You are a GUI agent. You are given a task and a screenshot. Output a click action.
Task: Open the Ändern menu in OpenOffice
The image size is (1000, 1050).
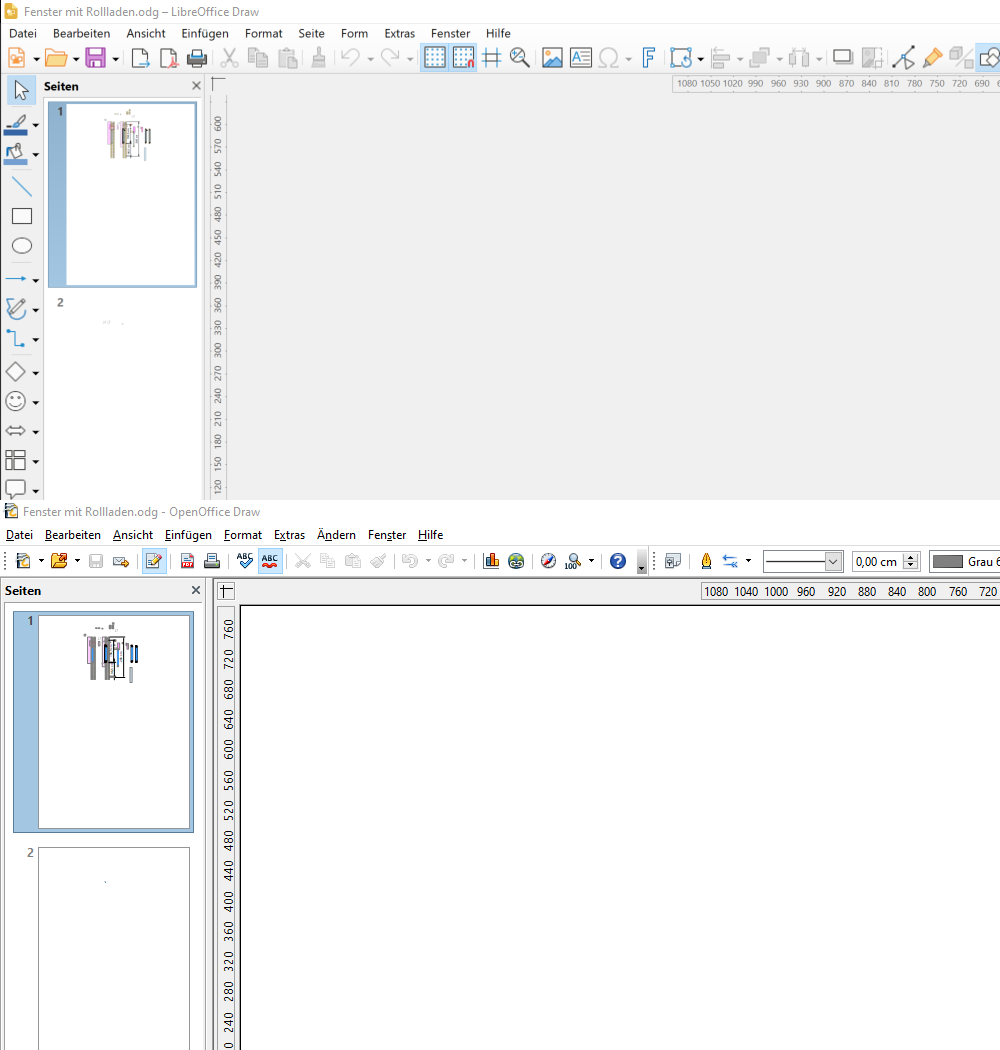coord(336,535)
